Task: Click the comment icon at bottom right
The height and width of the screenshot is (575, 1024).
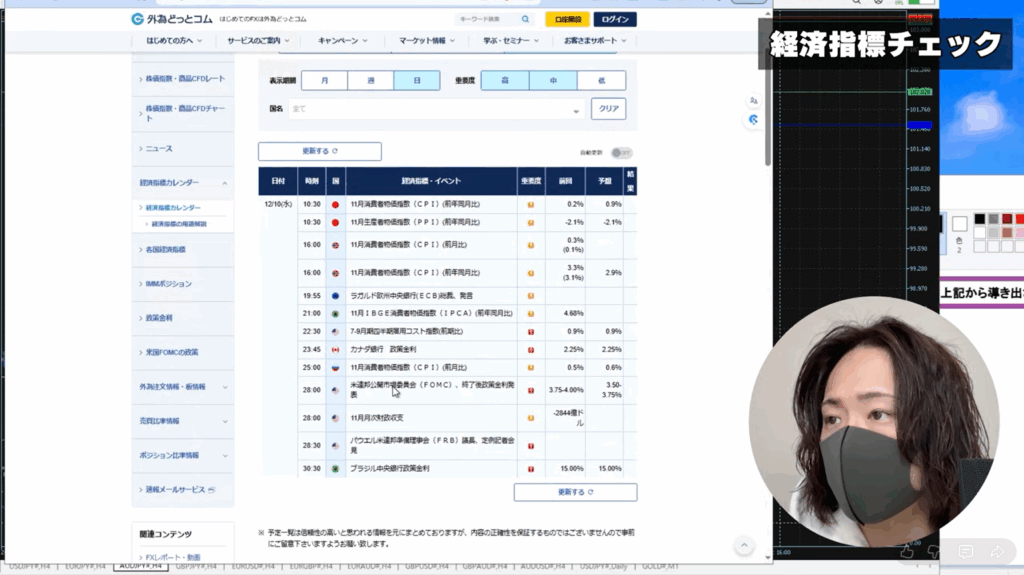Action: tap(966, 551)
